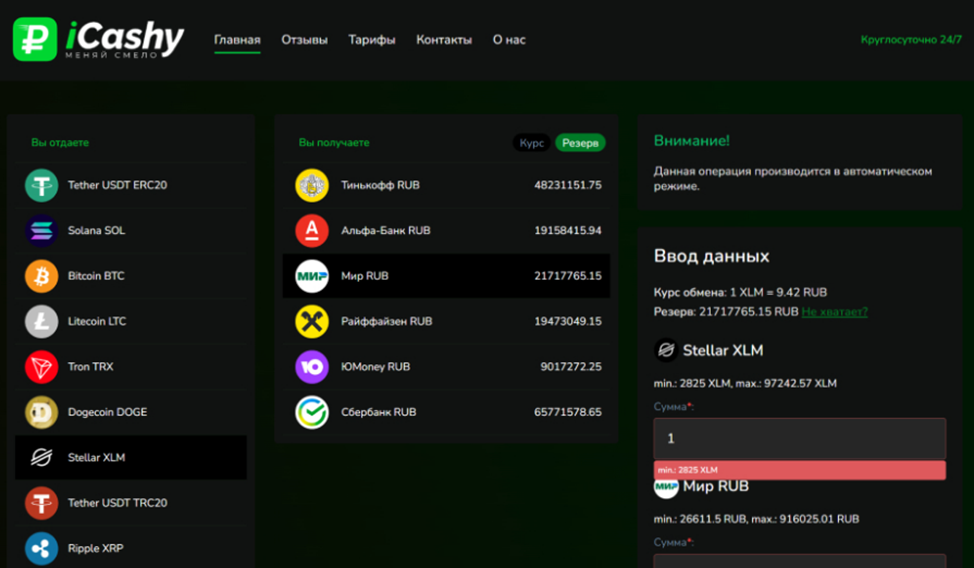This screenshot has height=568, width=974.
Task: Select the Litecoin LTC icon
Action: (x=42, y=322)
